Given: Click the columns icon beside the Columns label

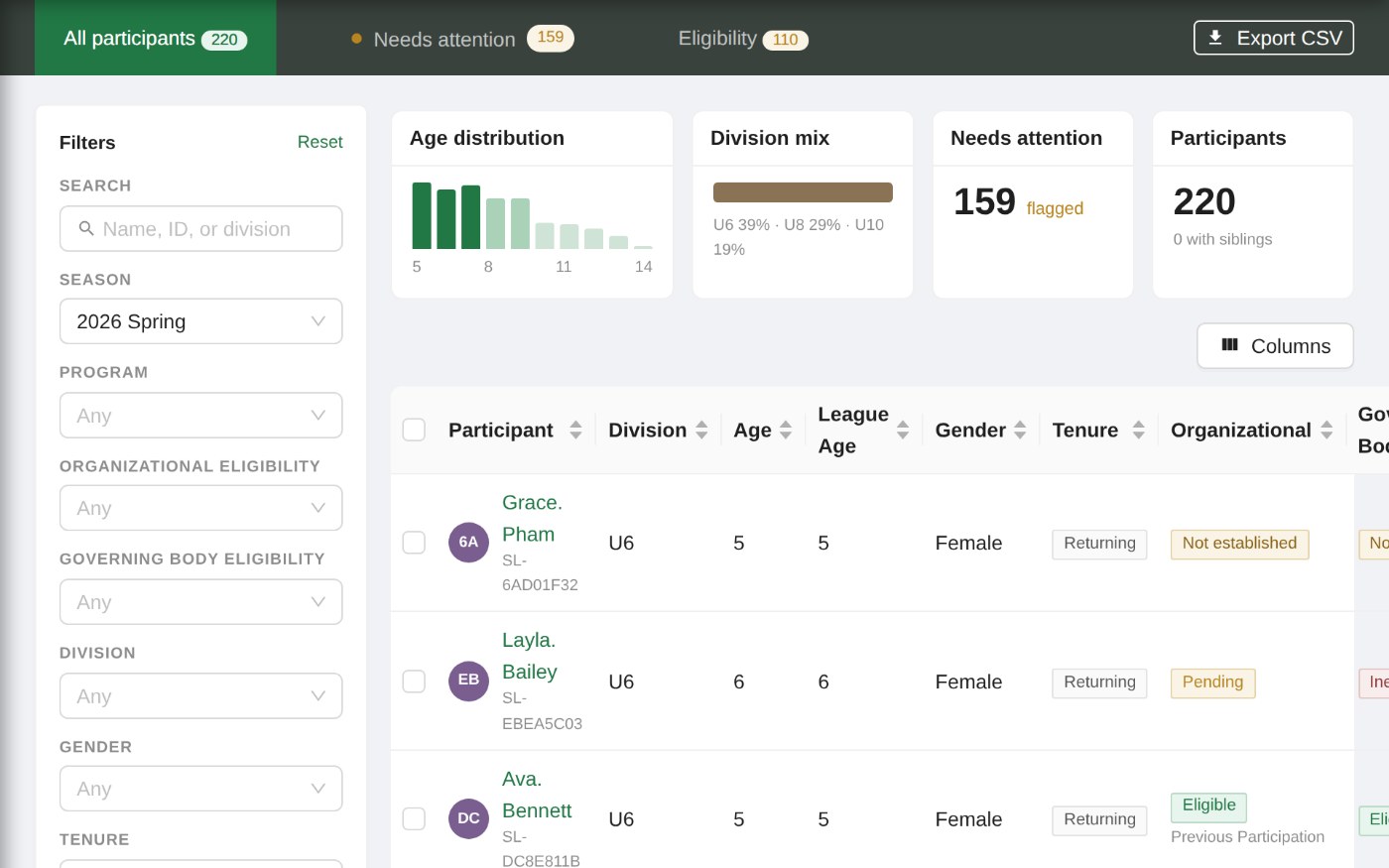Looking at the screenshot, I should [1230, 345].
